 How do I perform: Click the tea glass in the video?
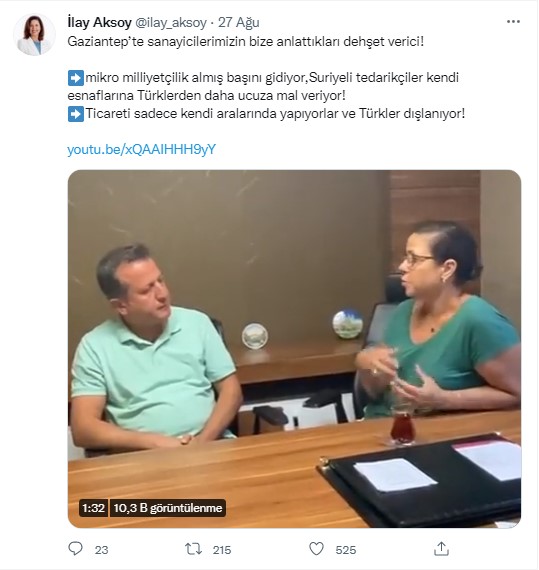pyautogui.click(x=403, y=425)
